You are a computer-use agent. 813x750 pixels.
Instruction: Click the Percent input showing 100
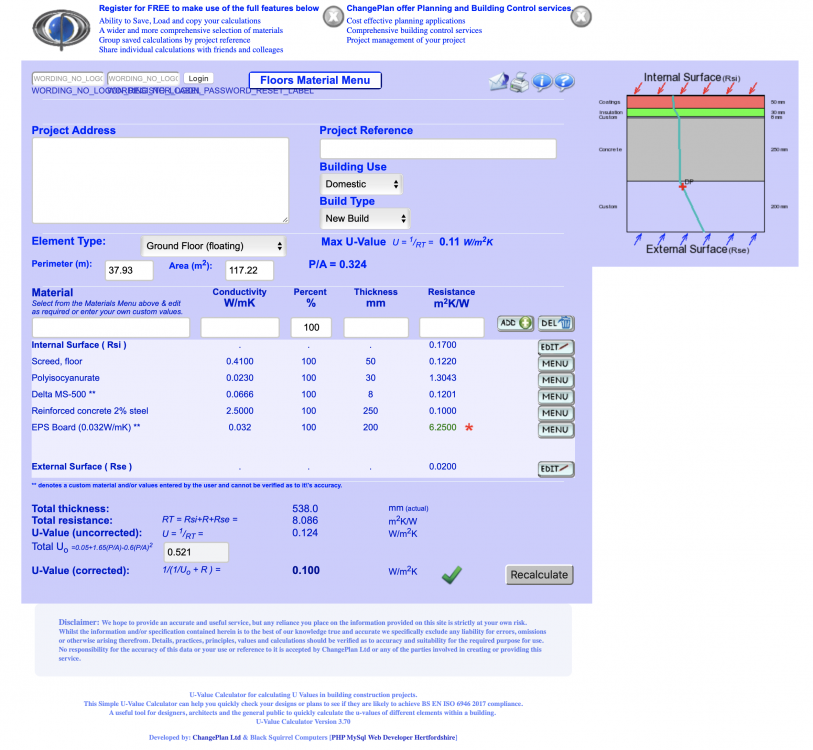click(311, 327)
